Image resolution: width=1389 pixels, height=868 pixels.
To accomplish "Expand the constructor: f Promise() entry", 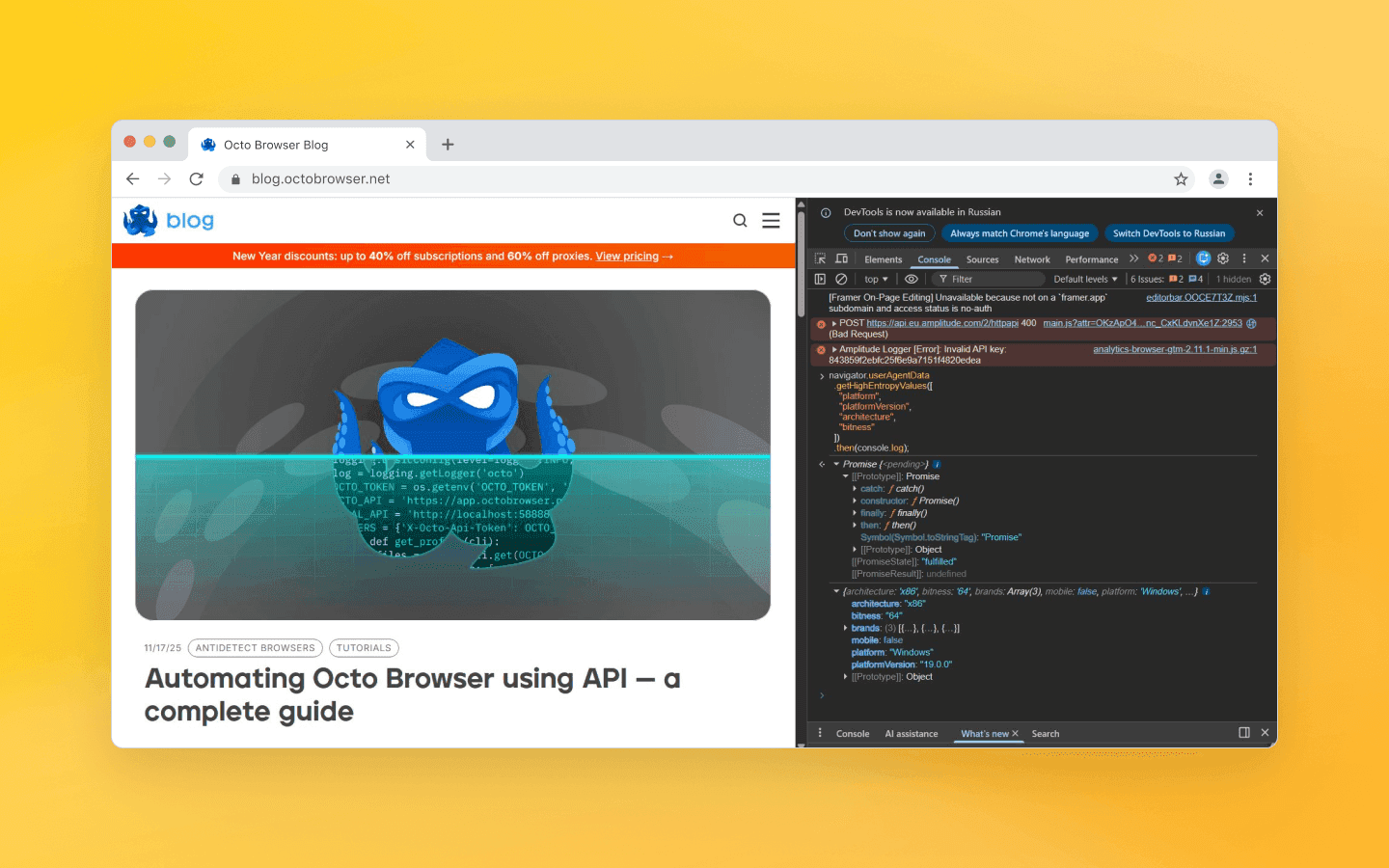I will click(855, 501).
